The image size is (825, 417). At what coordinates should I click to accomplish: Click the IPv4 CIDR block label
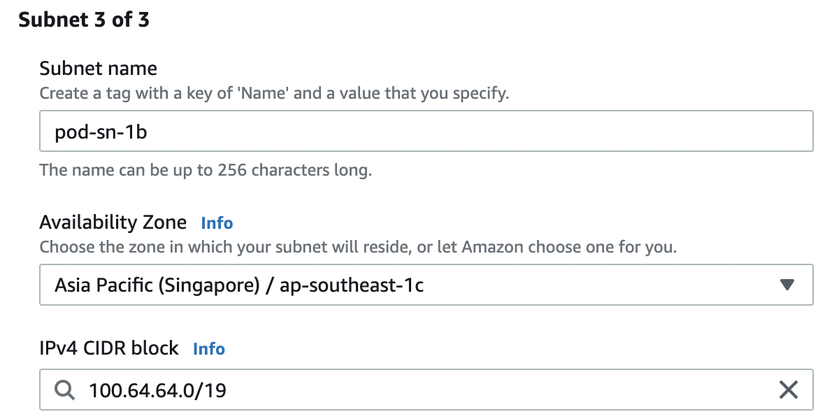(x=109, y=348)
